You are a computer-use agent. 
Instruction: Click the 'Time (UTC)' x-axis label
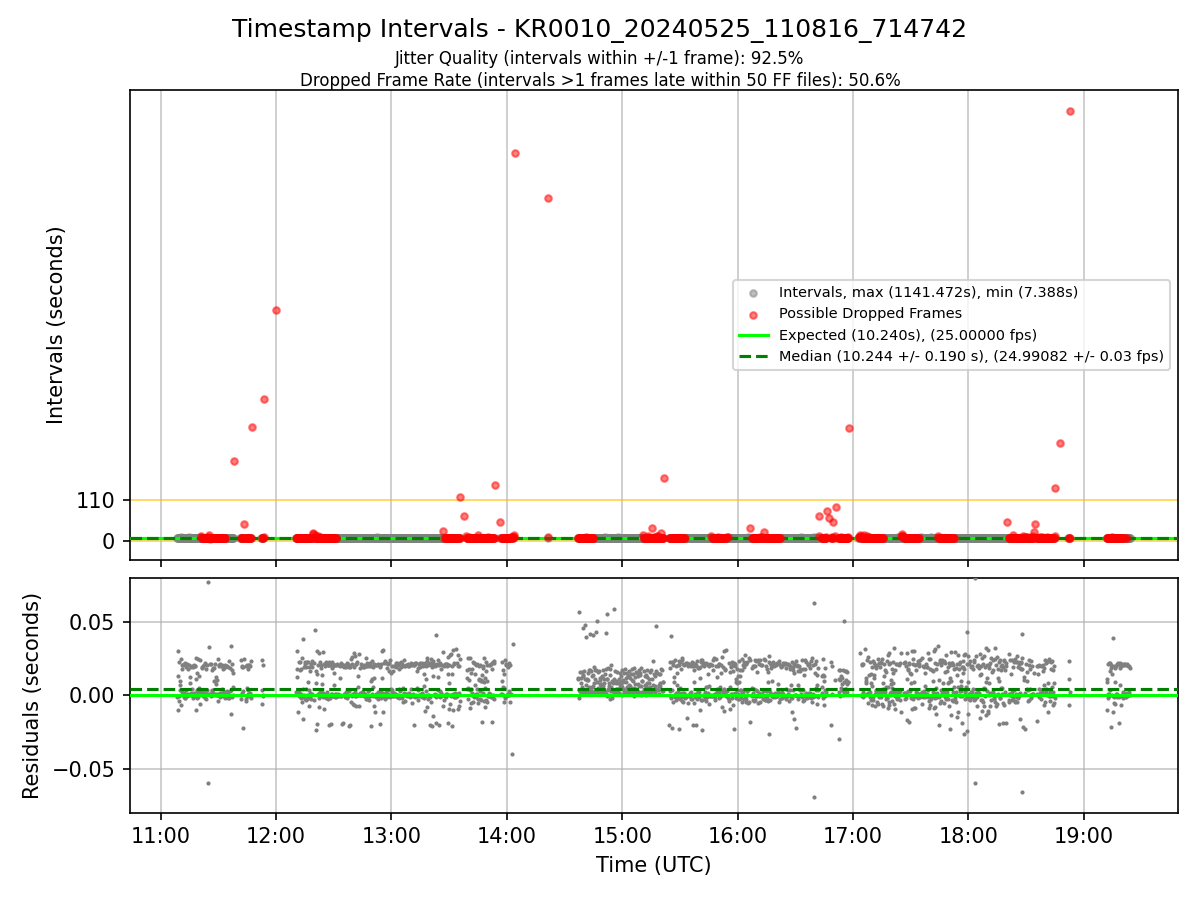coord(653,865)
